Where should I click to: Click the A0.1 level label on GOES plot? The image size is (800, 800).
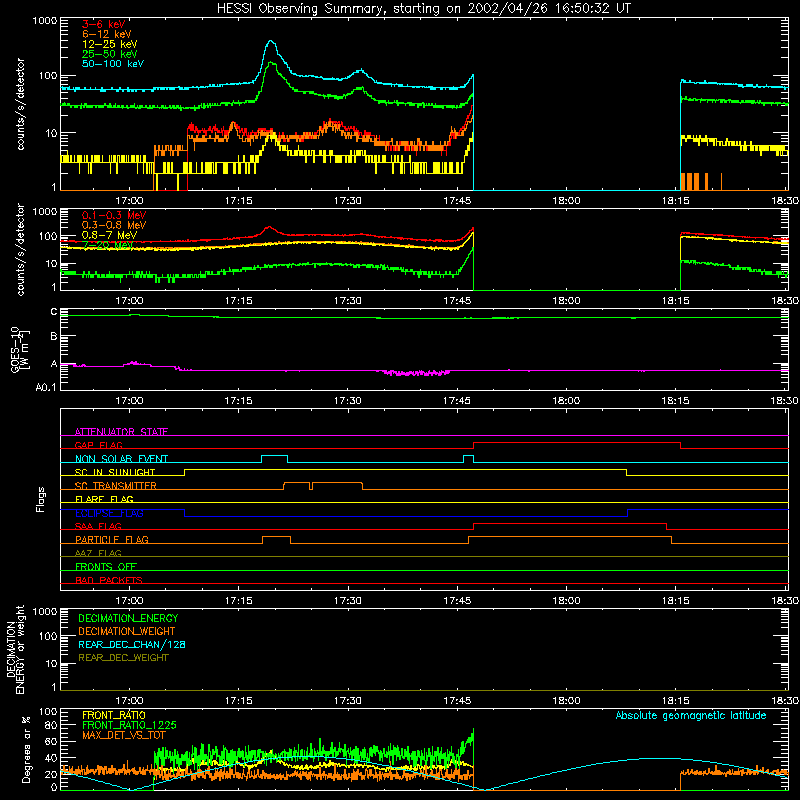pos(46,388)
